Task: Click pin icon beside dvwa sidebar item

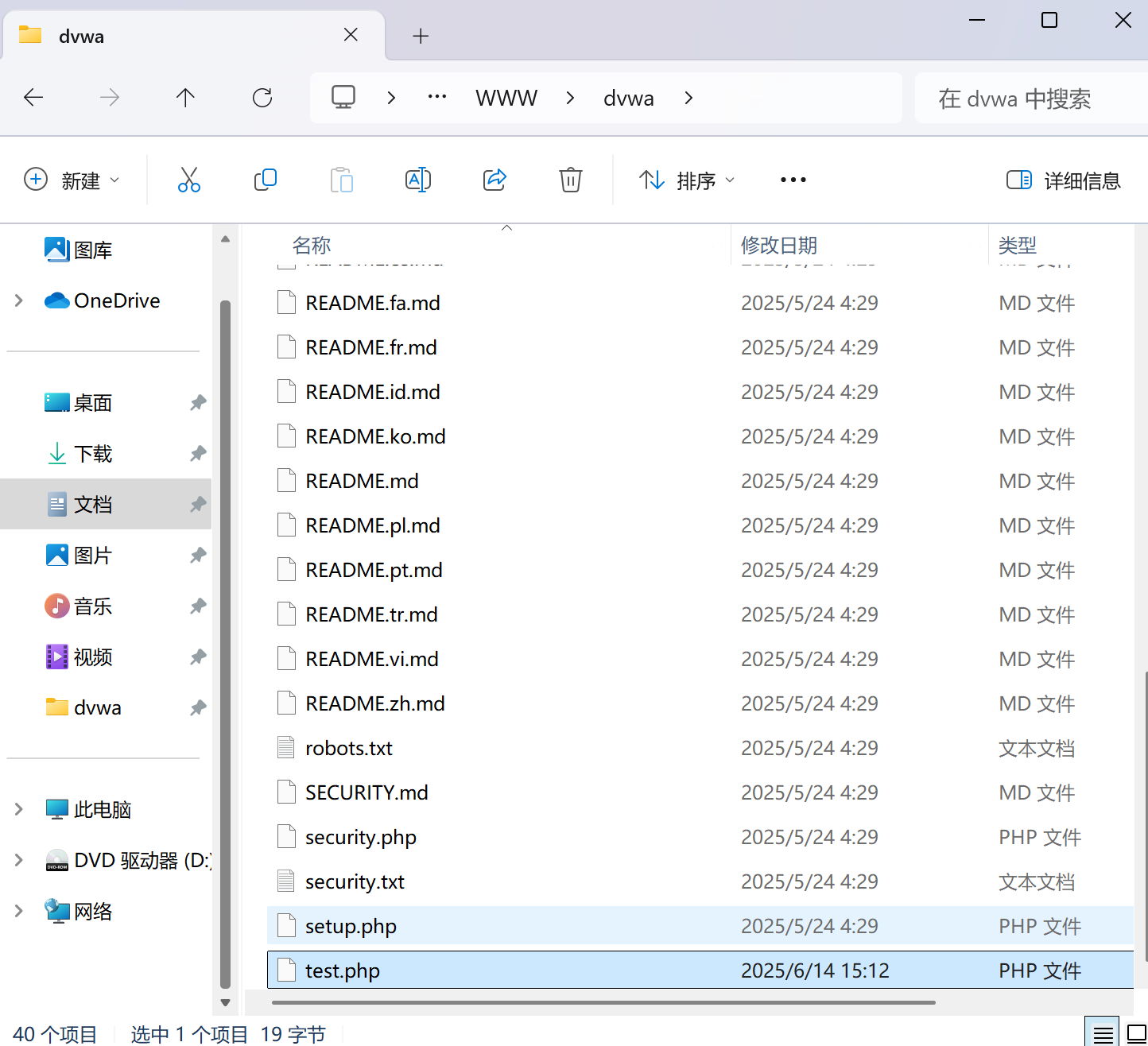Action: coord(198,708)
